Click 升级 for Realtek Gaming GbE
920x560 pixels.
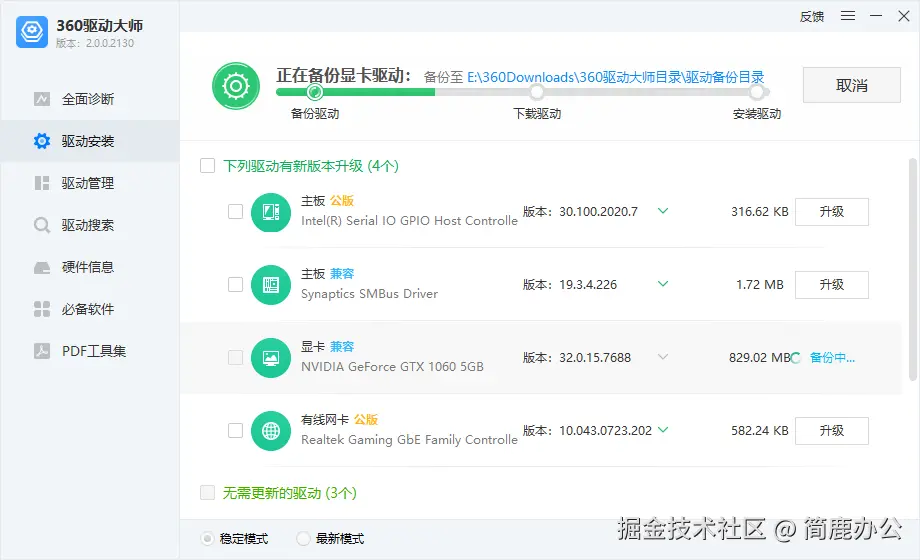[x=831, y=431]
